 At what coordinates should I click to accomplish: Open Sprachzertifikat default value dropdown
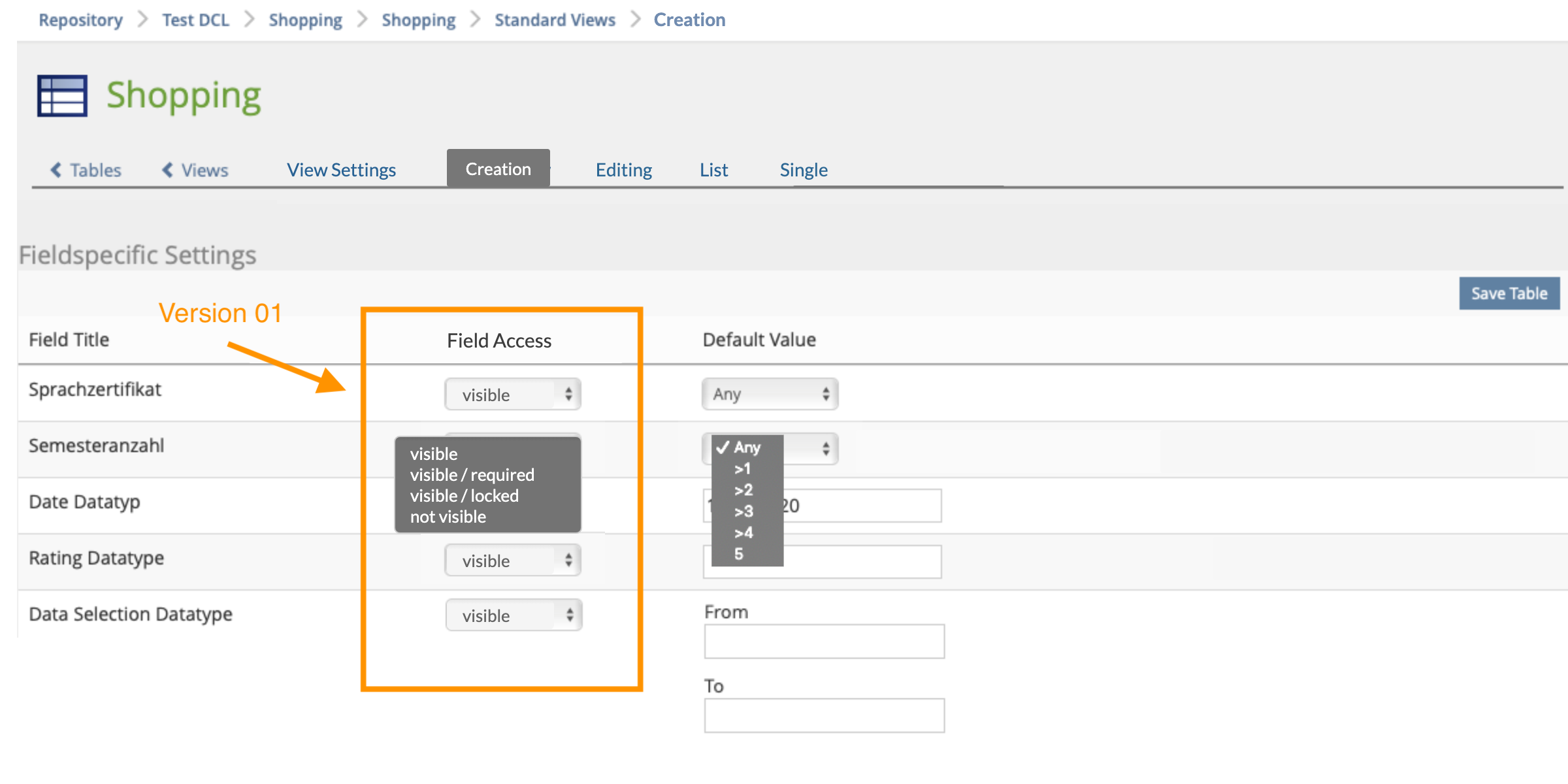point(770,394)
